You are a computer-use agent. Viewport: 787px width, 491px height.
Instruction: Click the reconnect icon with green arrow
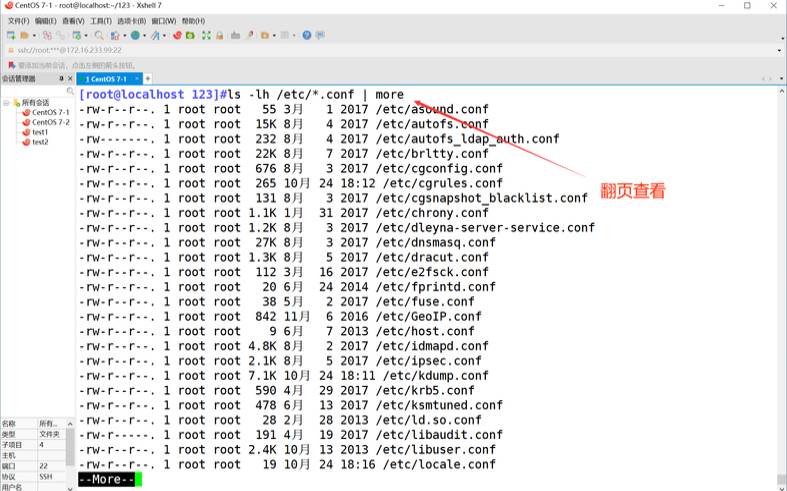[76, 35]
